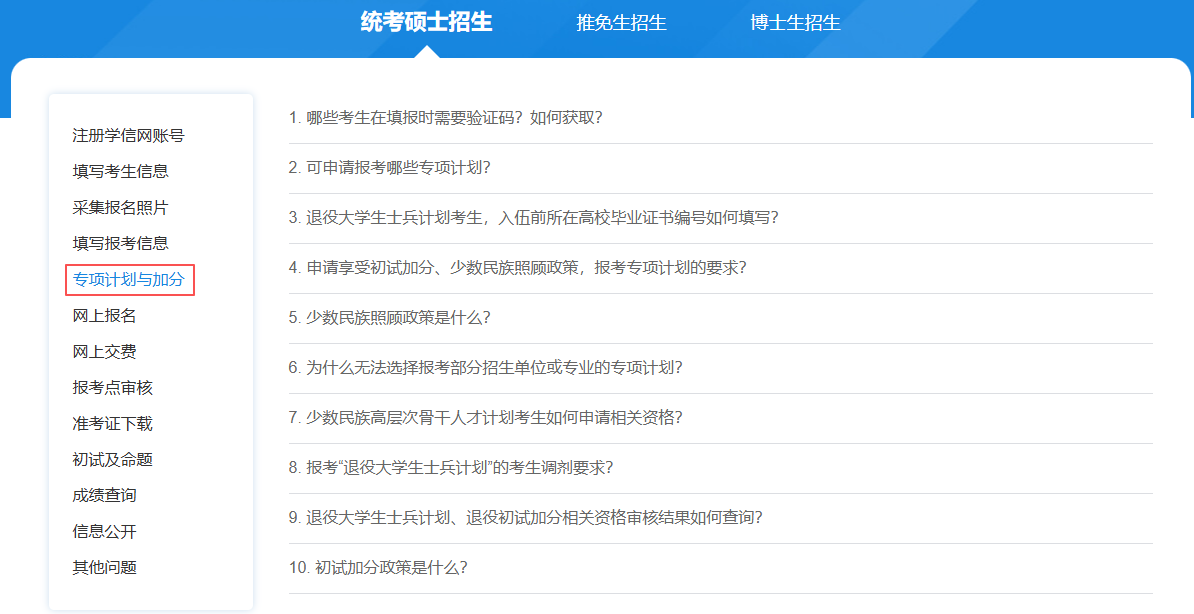
Task: Open question 7 about 骨干人才计划 资格
Action: coord(485,417)
